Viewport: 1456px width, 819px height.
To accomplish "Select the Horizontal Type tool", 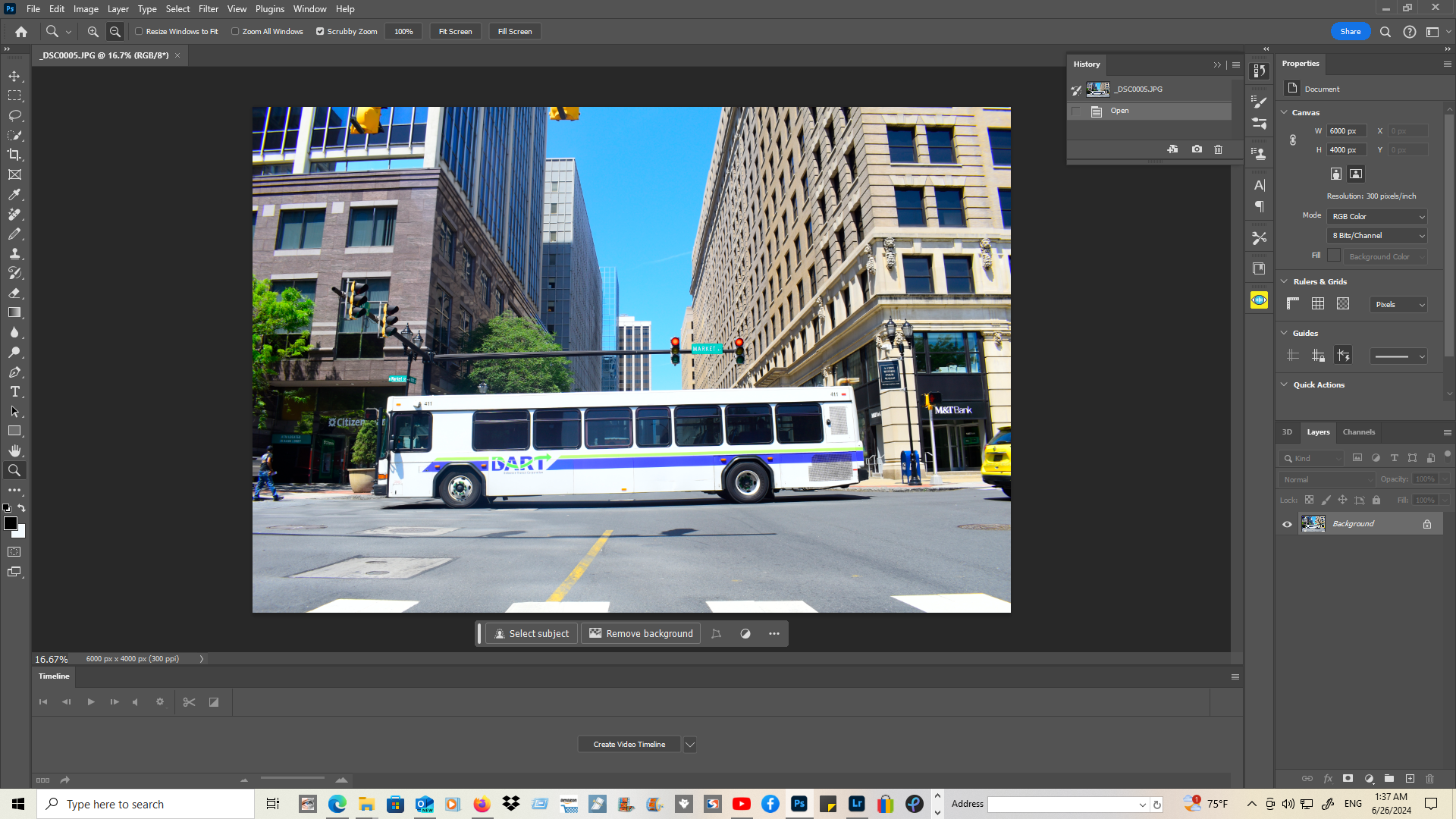I will [x=14, y=392].
